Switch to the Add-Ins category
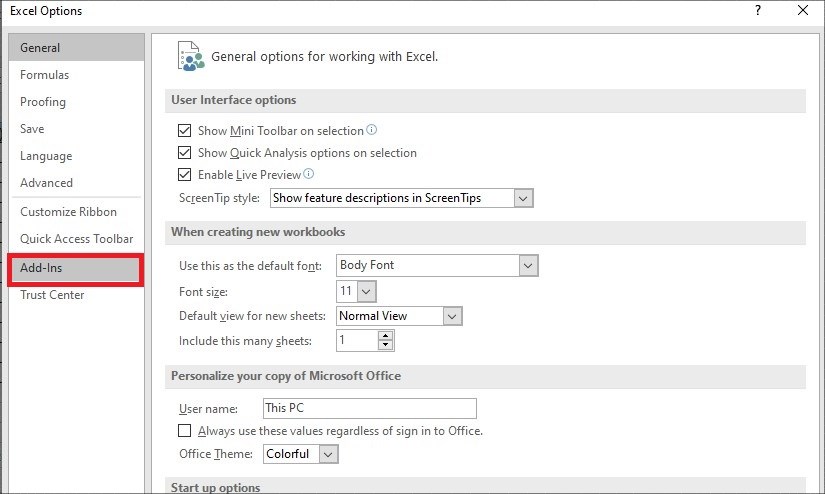 tap(75, 269)
